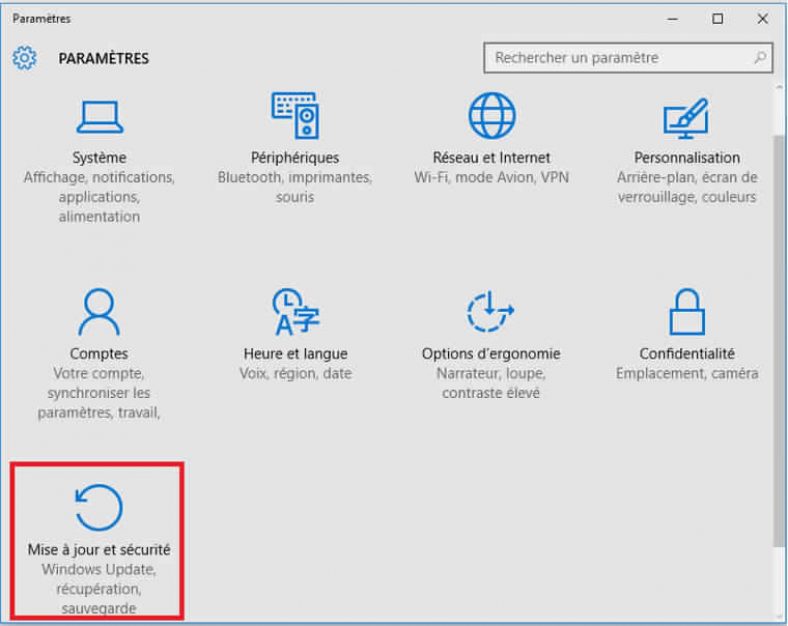Viewport: 788px width, 626px height.
Task: Click the Réseau et Internet label
Action: [x=491, y=157]
